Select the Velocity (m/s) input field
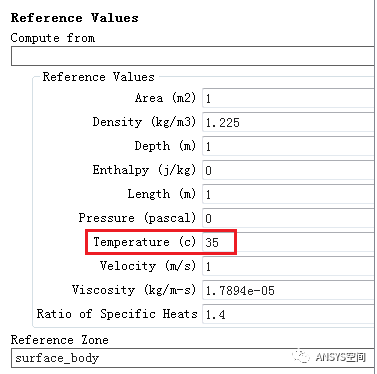Screen dimensions: 377x374 coord(288,266)
